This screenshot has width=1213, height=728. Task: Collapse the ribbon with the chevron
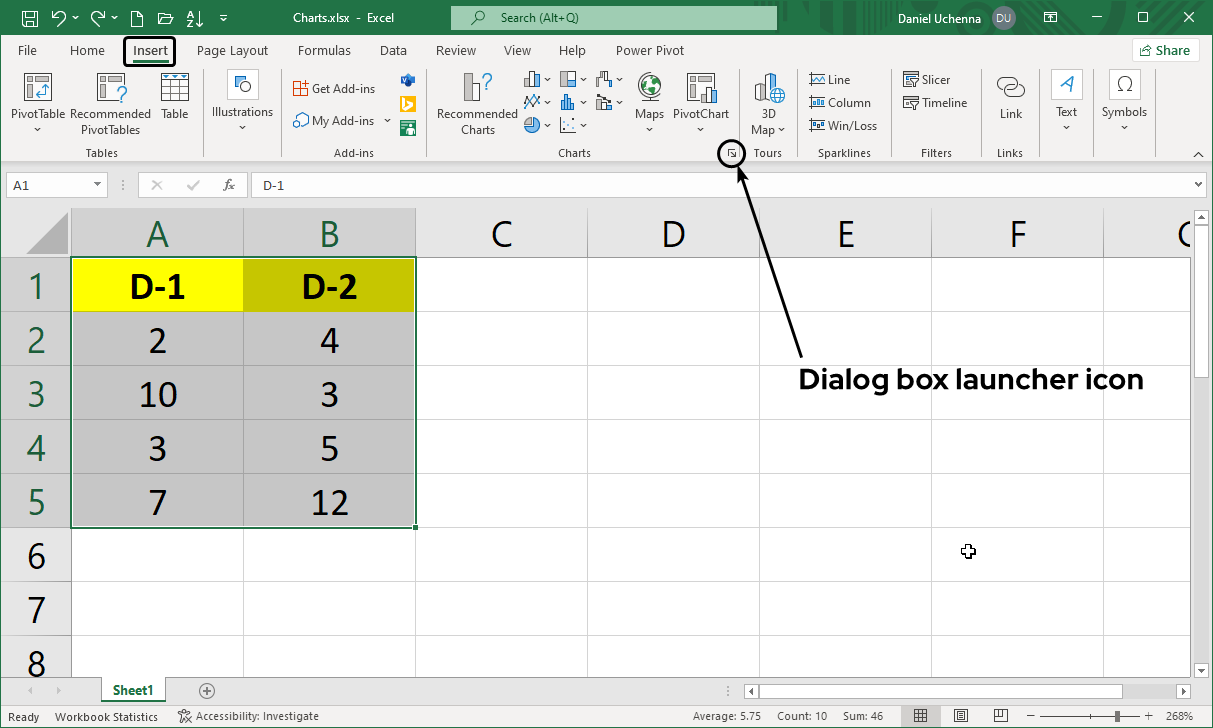pyautogui.click(x=1198, y=154)
